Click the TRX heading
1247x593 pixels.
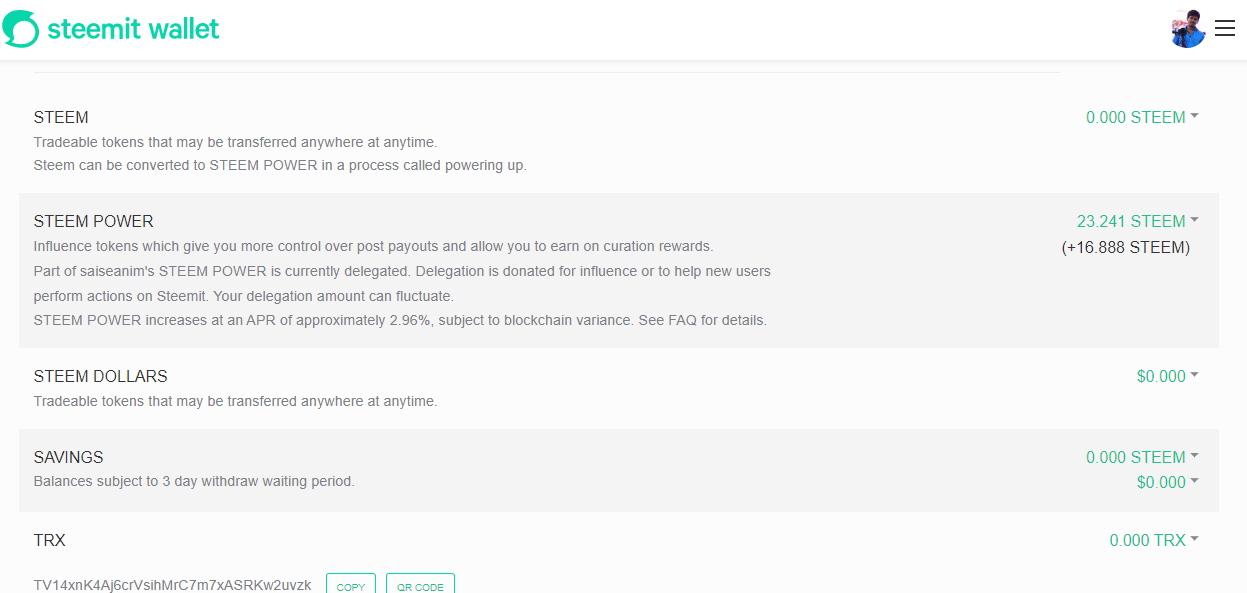coord(50,540)
